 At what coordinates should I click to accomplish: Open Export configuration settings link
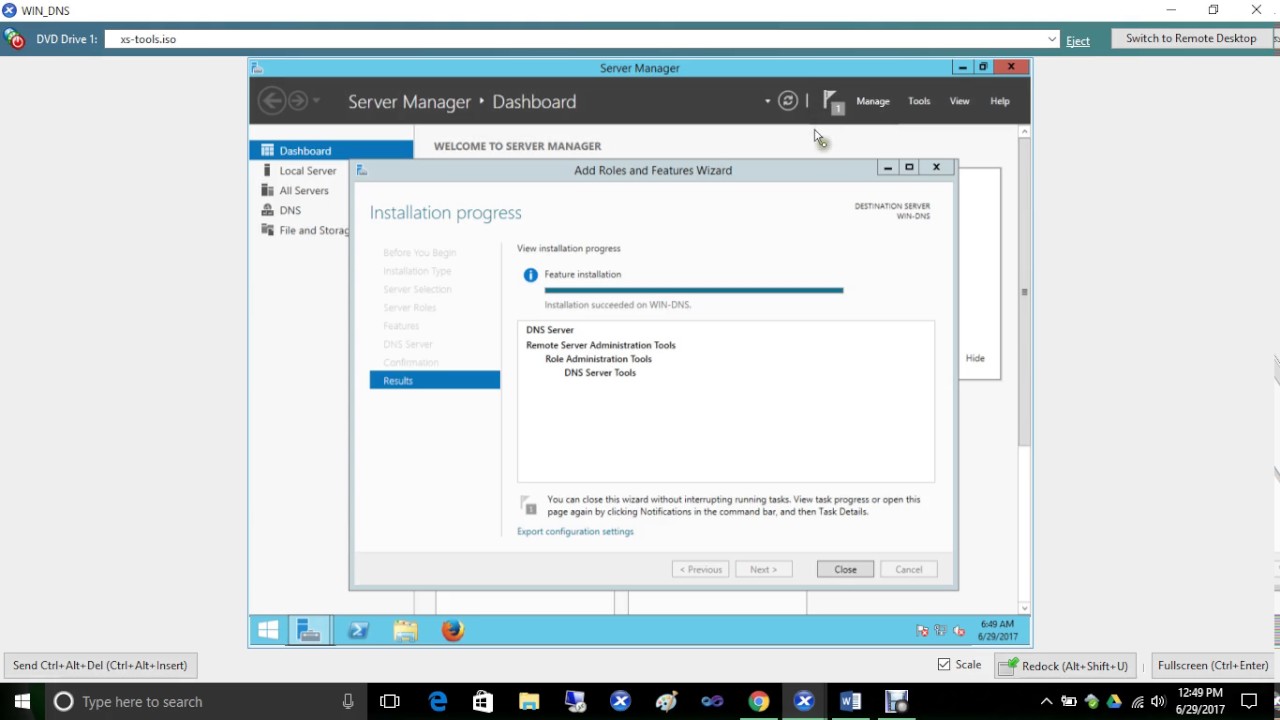click(x=575, y=531)
